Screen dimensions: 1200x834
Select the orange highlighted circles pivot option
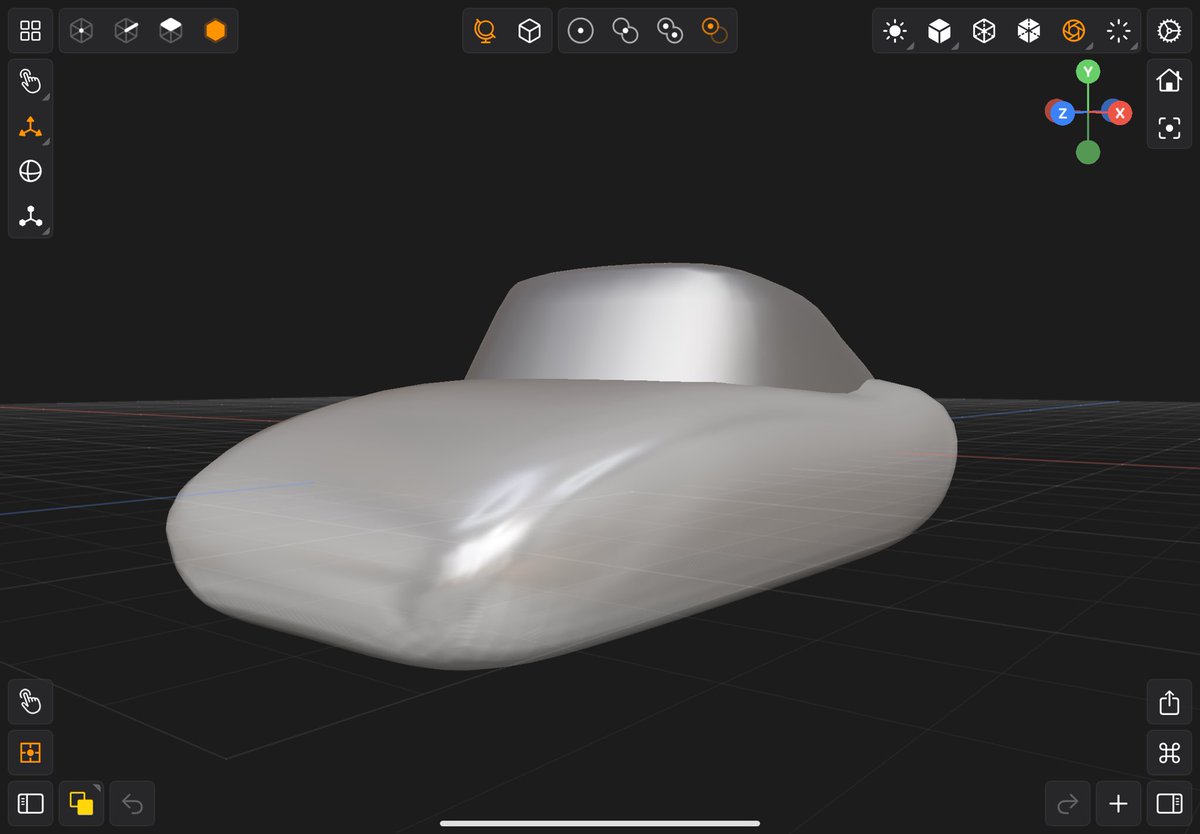click(714, 31)
